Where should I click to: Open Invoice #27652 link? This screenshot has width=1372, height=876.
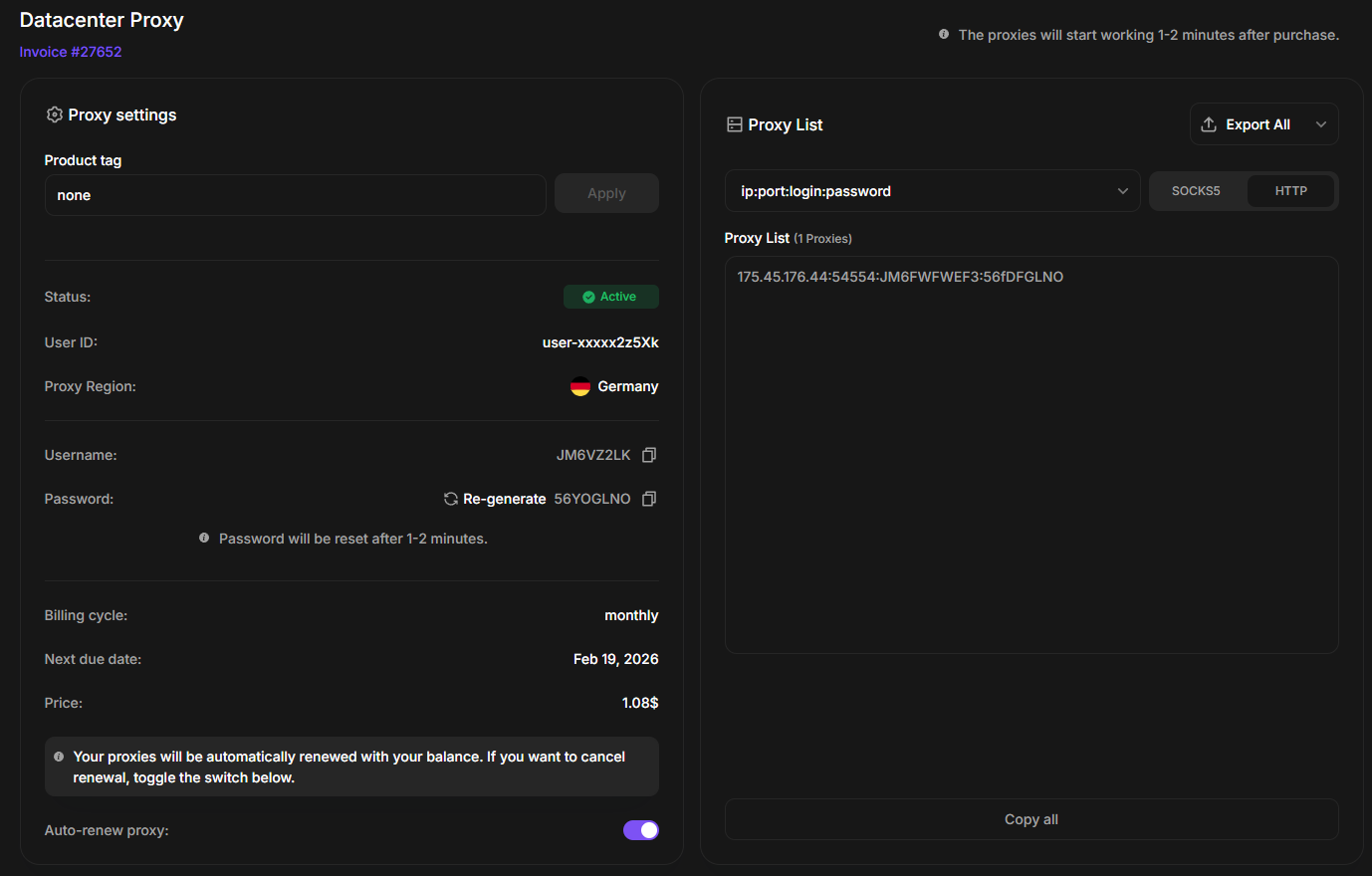(x=71, y=52)
